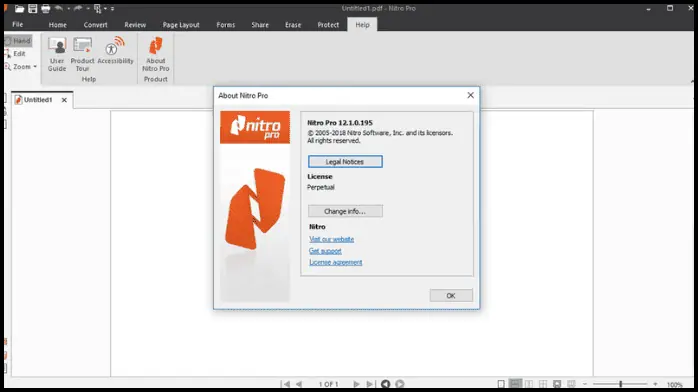Jump to the last page
Screen dimensions: 698x392
[370, 384]
